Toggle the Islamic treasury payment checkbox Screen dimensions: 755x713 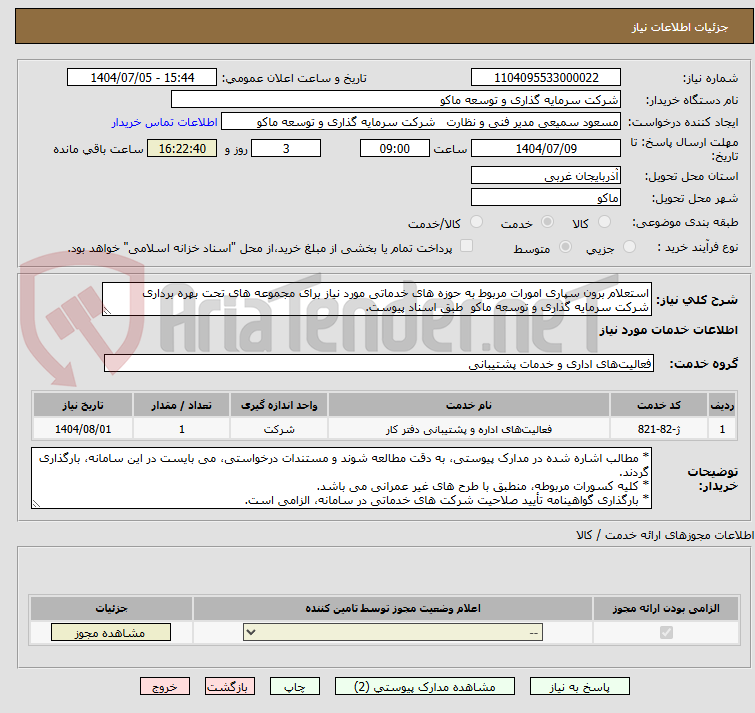[466, 246]
